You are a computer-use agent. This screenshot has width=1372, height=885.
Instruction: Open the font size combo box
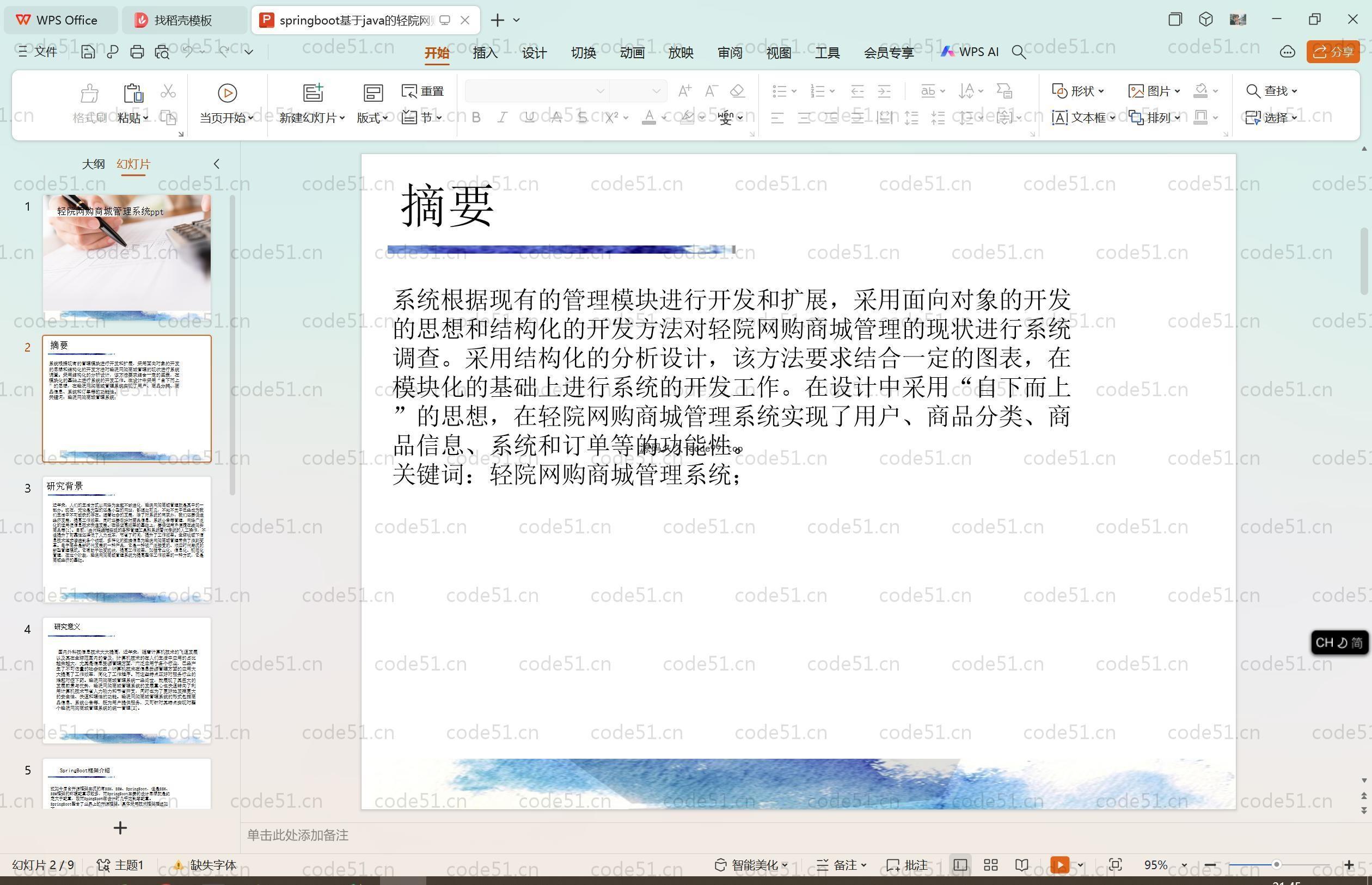click(x=638, y=91)
